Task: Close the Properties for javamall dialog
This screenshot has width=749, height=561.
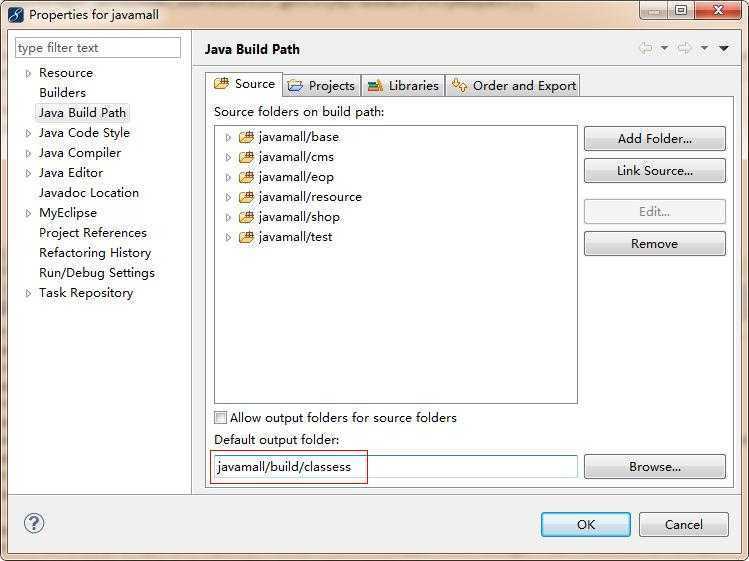Action: (x=718, y=11)
